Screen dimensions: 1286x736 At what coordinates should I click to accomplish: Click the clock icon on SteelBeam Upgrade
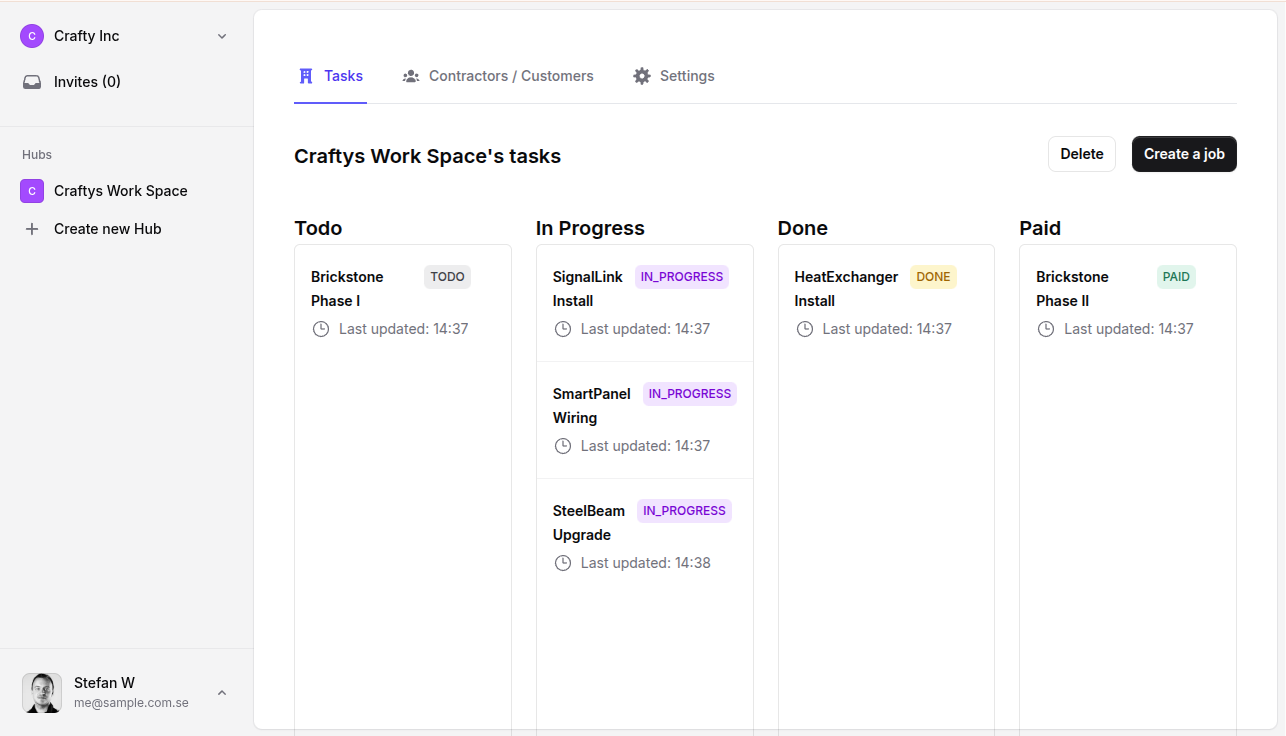562,562
